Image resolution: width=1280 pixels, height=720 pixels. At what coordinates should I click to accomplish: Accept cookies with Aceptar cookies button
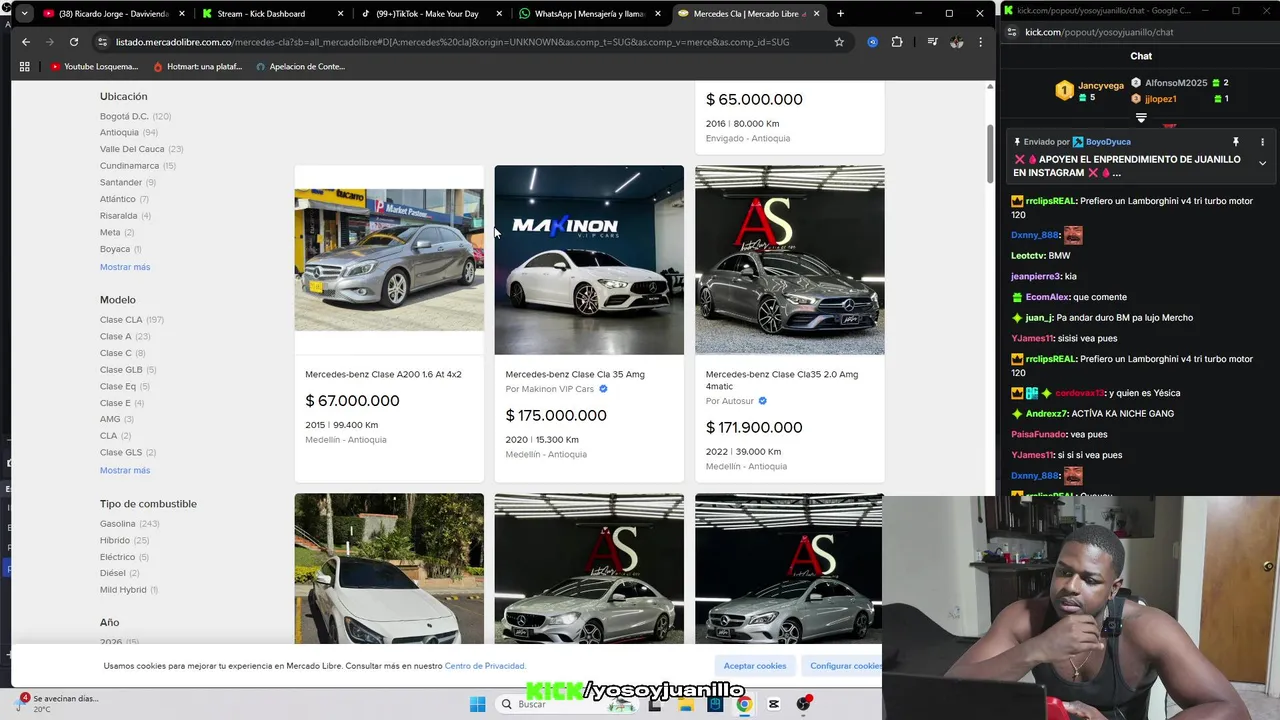(x=755, y=666)
